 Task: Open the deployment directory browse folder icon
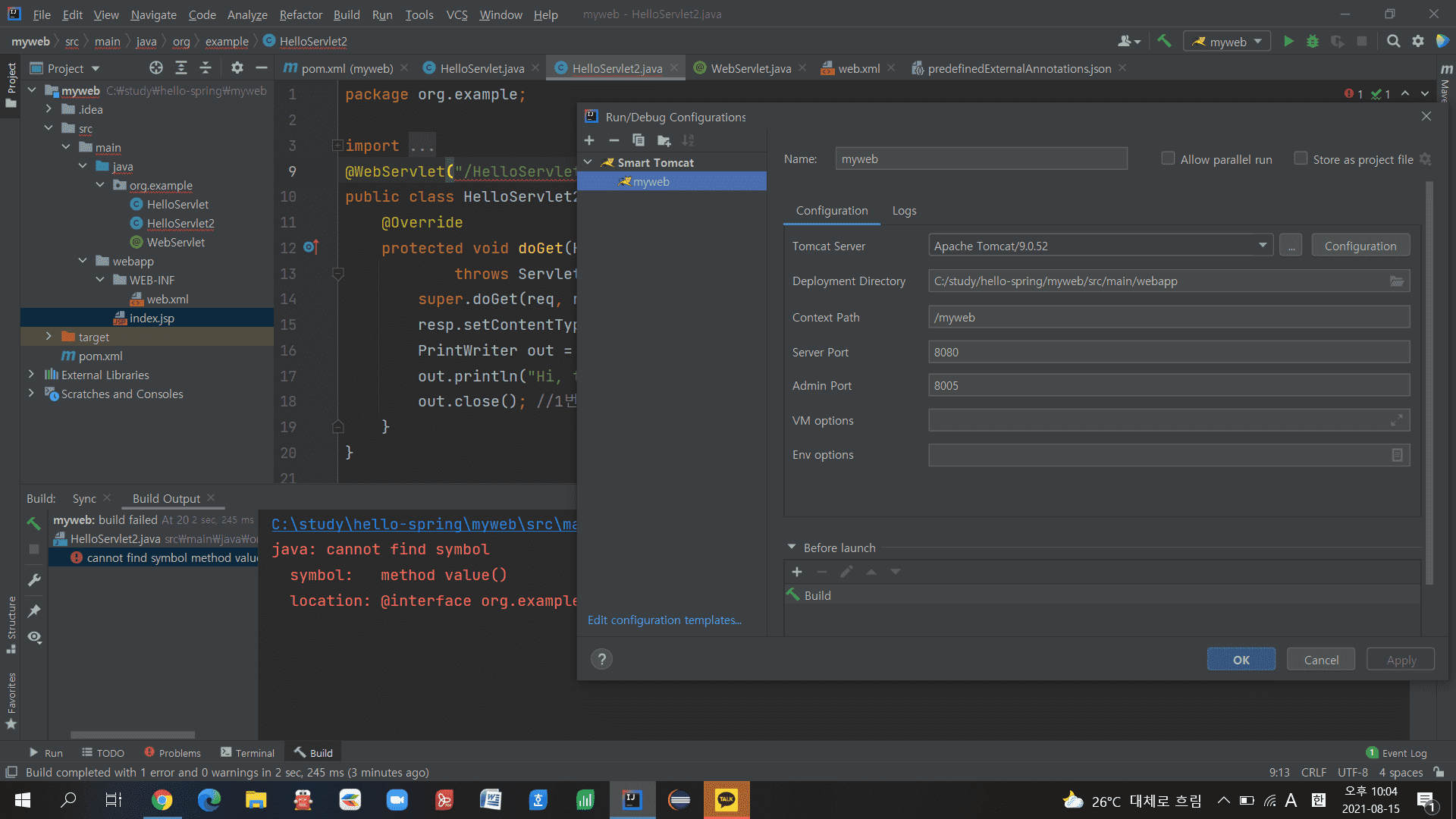[x=1397, y=281]
